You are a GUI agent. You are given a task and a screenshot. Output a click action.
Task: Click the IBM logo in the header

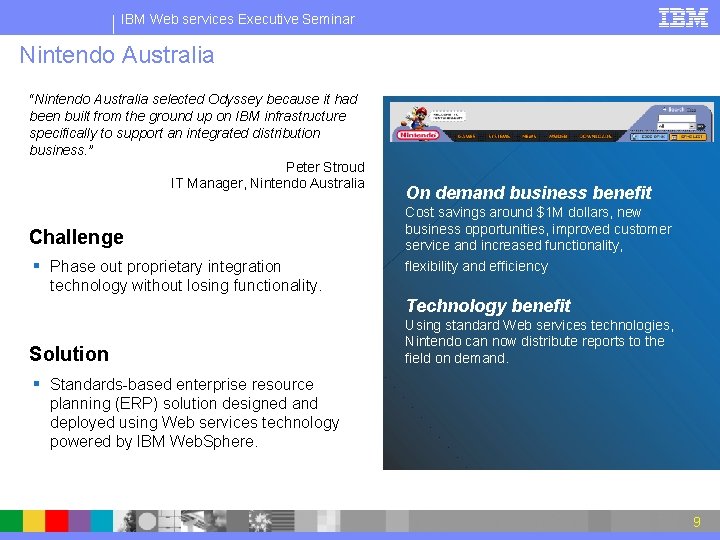(x=683, y=18)
